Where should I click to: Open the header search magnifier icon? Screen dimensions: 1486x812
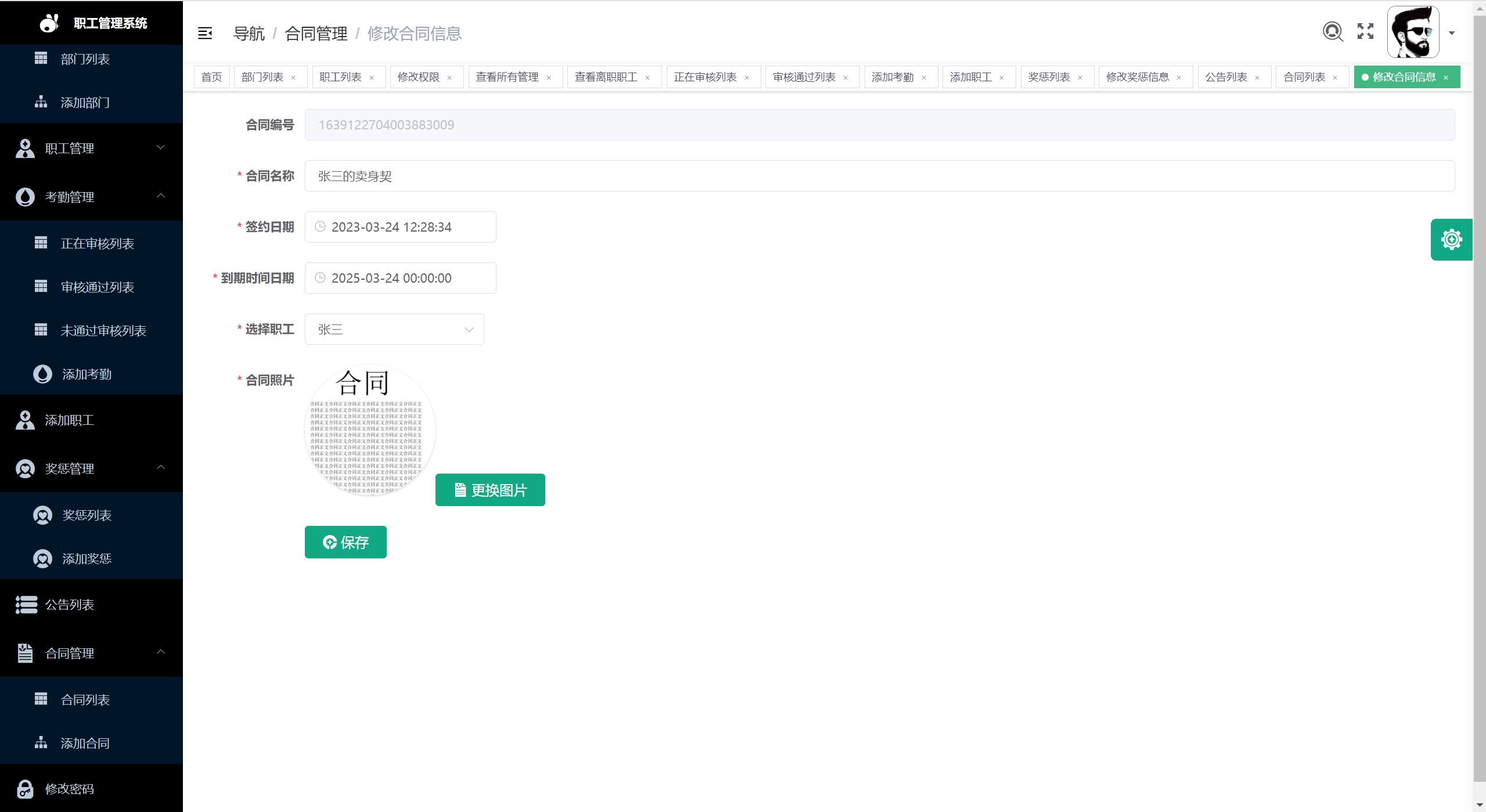pyautogui.click(x=1333, y=31)
